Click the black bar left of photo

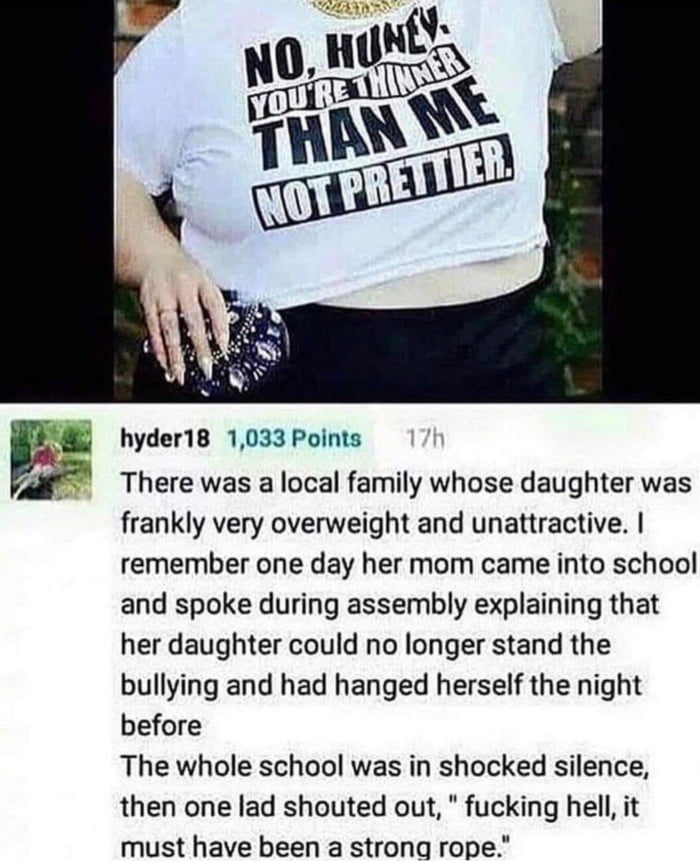[57, 201]
